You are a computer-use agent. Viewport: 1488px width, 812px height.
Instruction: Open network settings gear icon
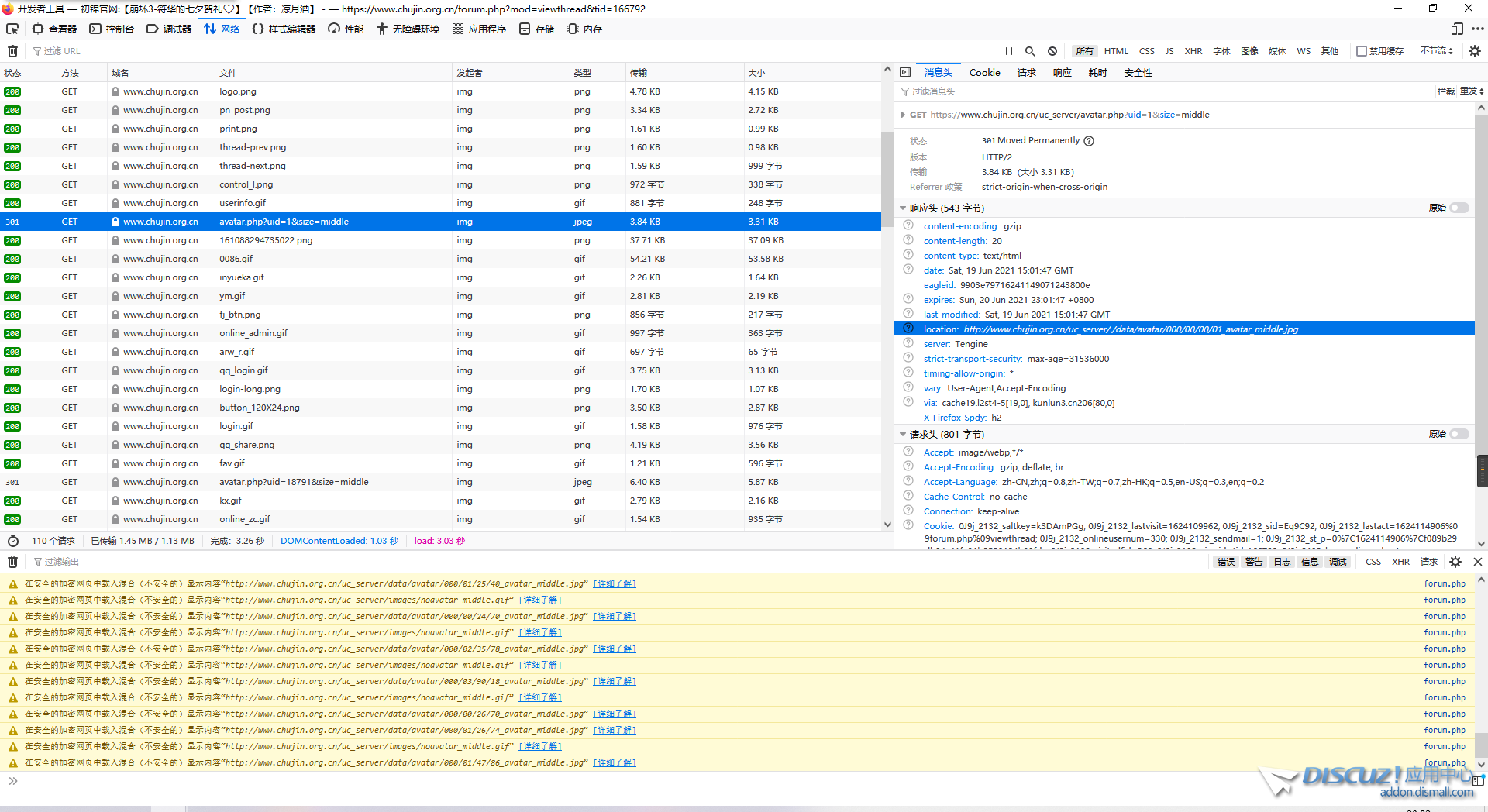point(1474,51)
